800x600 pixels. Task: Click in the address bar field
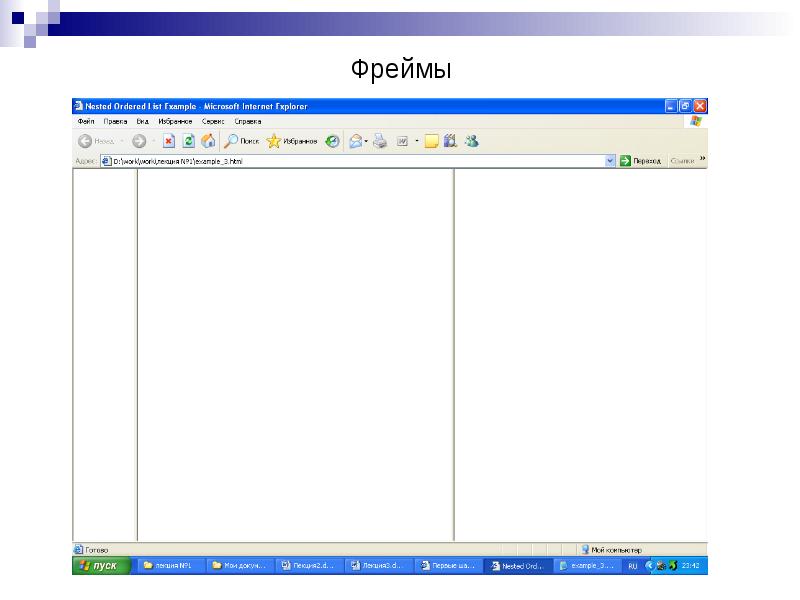click(x=350, y=160)
